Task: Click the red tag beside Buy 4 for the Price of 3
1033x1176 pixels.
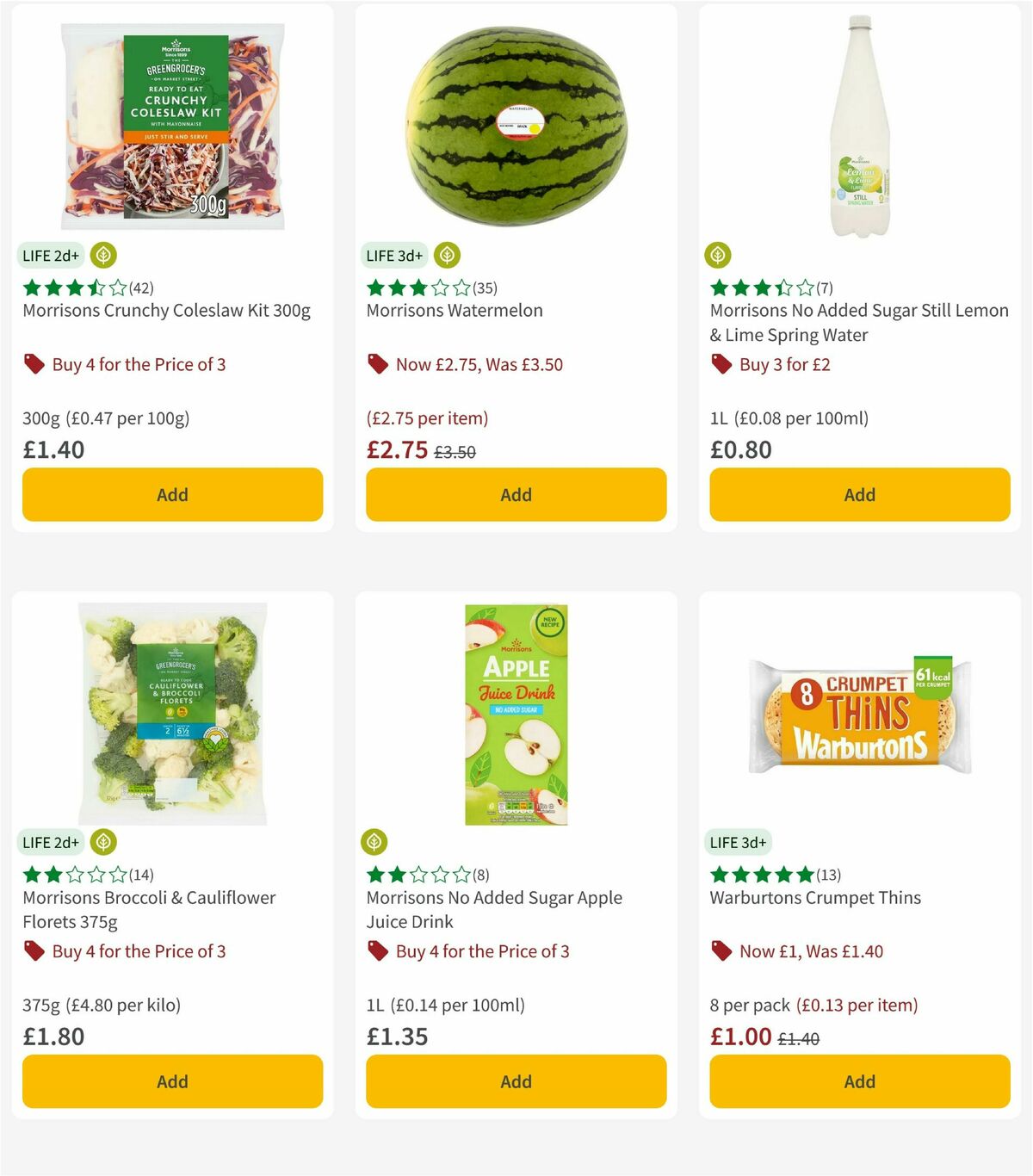Action: [34, 364]
